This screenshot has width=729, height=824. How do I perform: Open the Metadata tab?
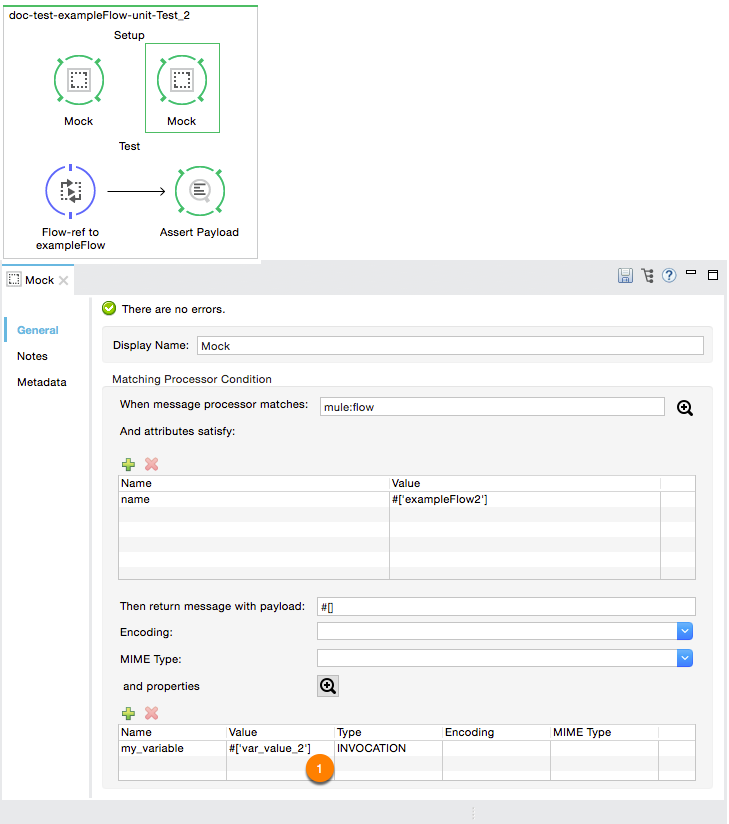click(41, 382)
